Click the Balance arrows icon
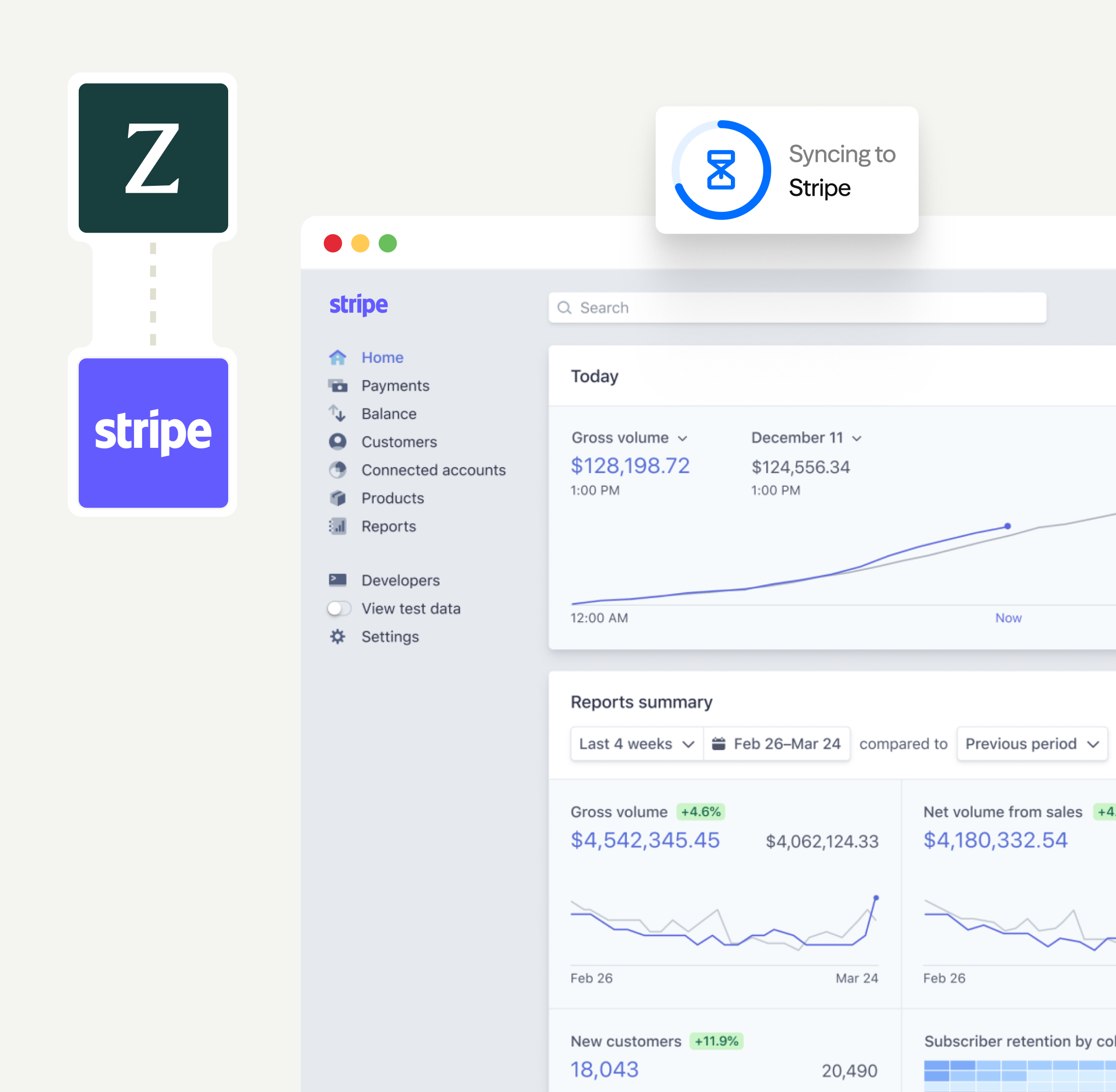 coord(337,413)
